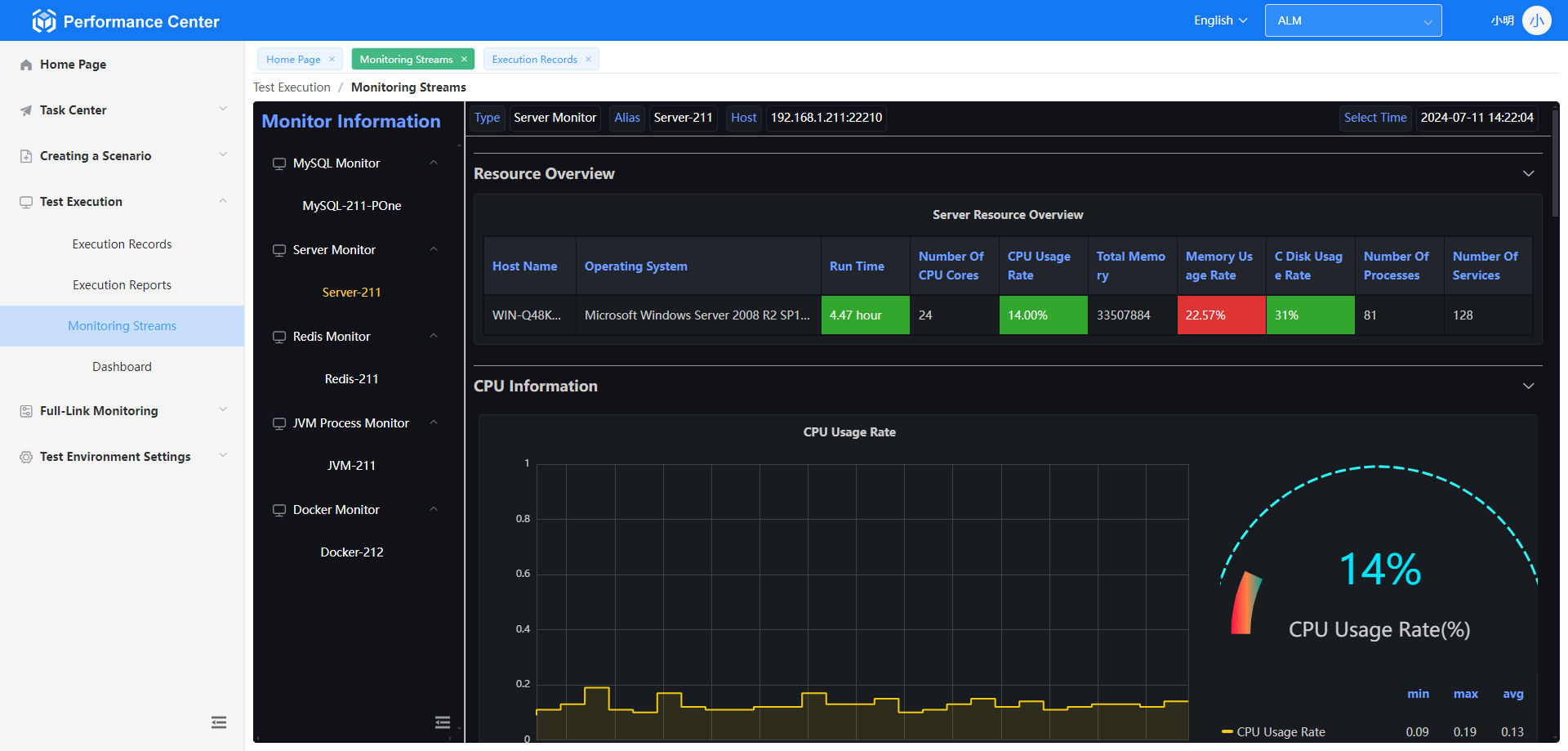
Task: Collapse the MySQL Monitor group
Action: 434,163
